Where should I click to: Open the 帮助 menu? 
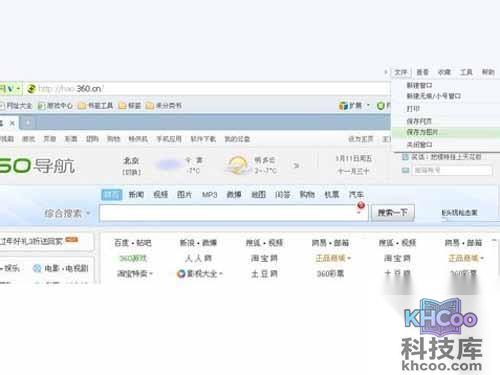click(x=488, y=72)
